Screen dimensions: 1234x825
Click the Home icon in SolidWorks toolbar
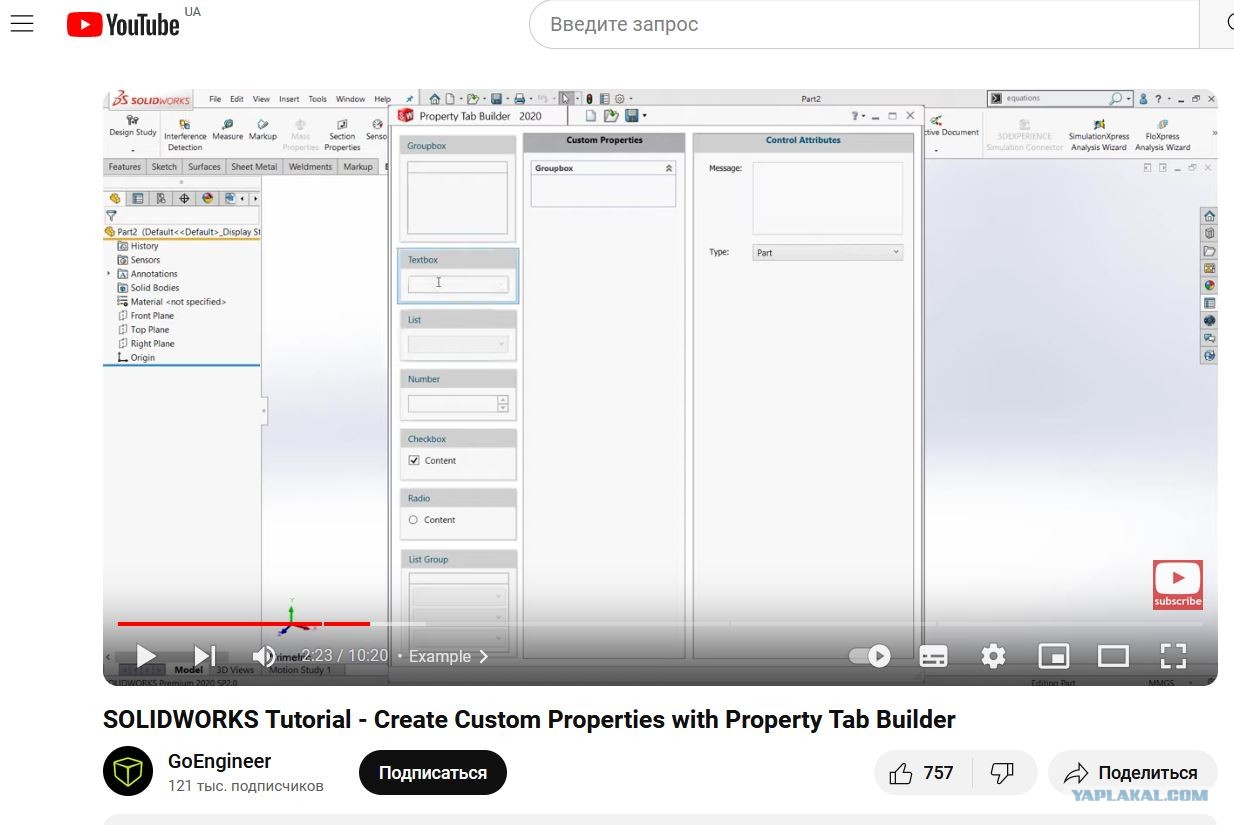435,99
